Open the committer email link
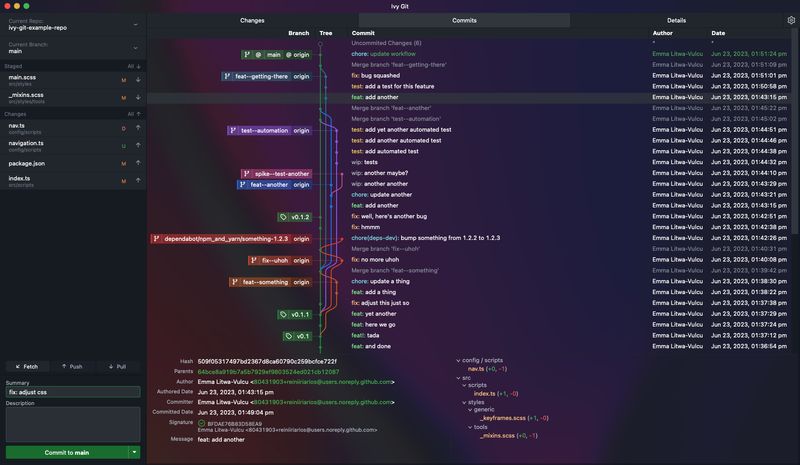 322,402
